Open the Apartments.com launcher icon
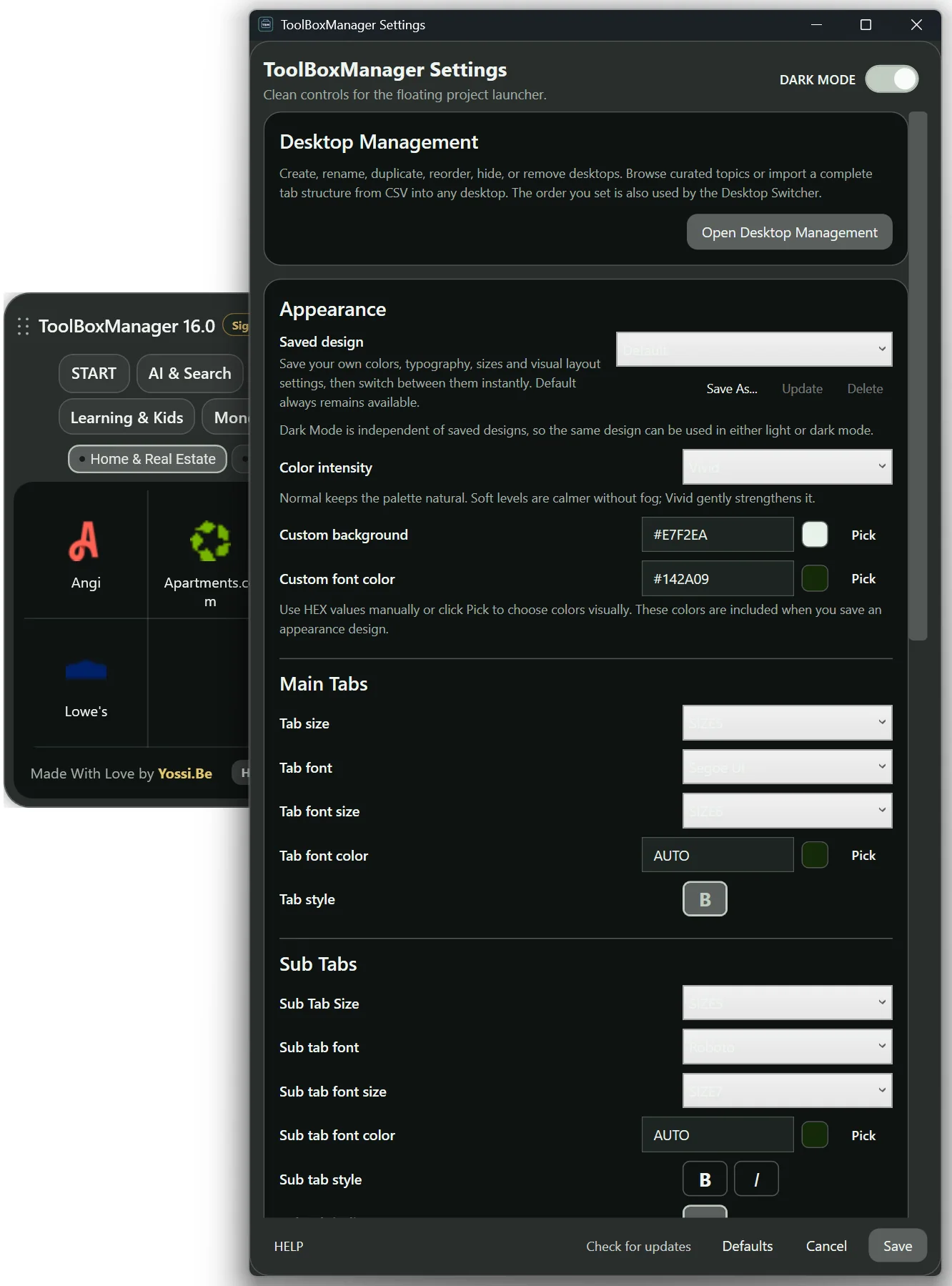 [x=210, y=540]
